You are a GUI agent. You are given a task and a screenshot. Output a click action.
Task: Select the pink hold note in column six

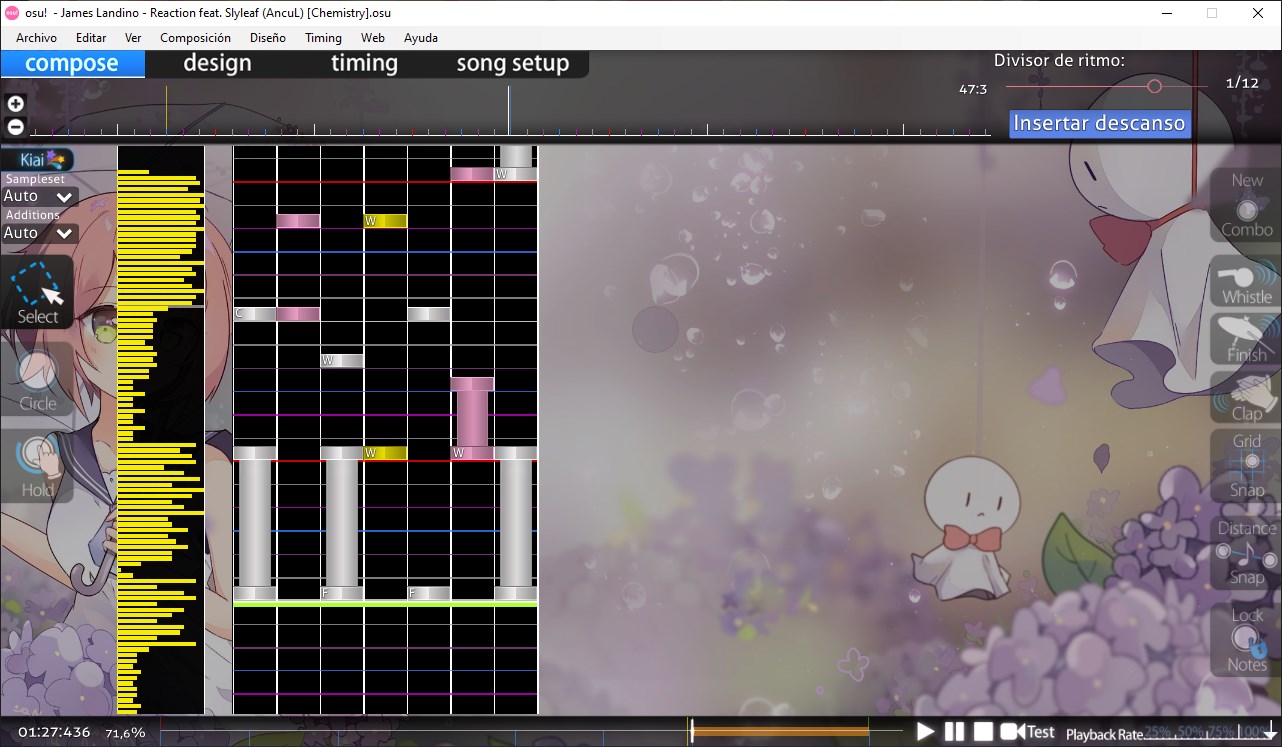coord(472,418)
